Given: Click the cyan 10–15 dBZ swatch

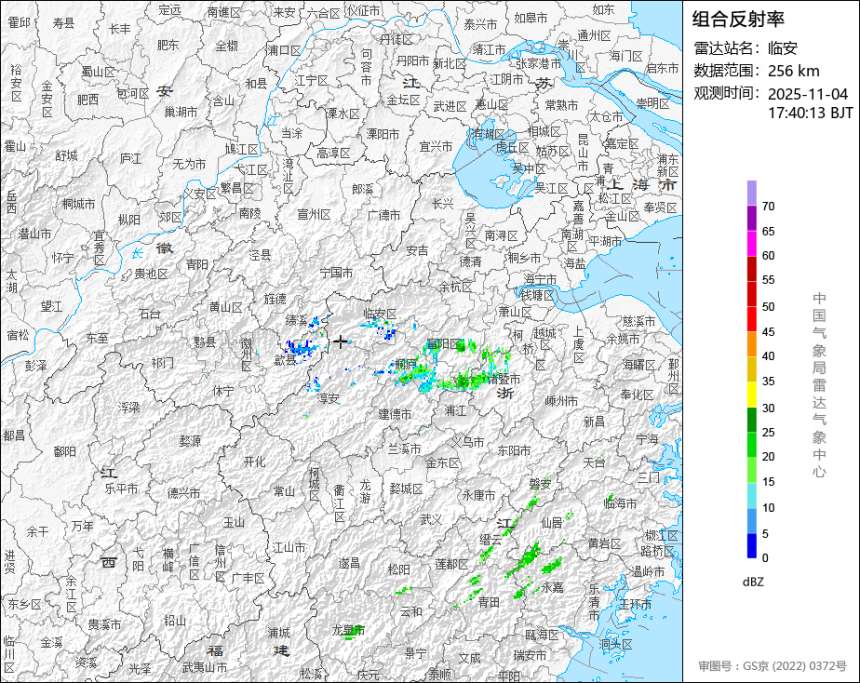Looking at the screenshot, I should tap(751, 495).
